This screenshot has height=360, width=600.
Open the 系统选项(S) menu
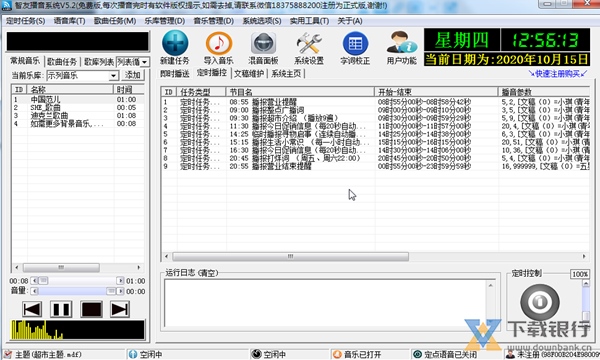point(262,21)
